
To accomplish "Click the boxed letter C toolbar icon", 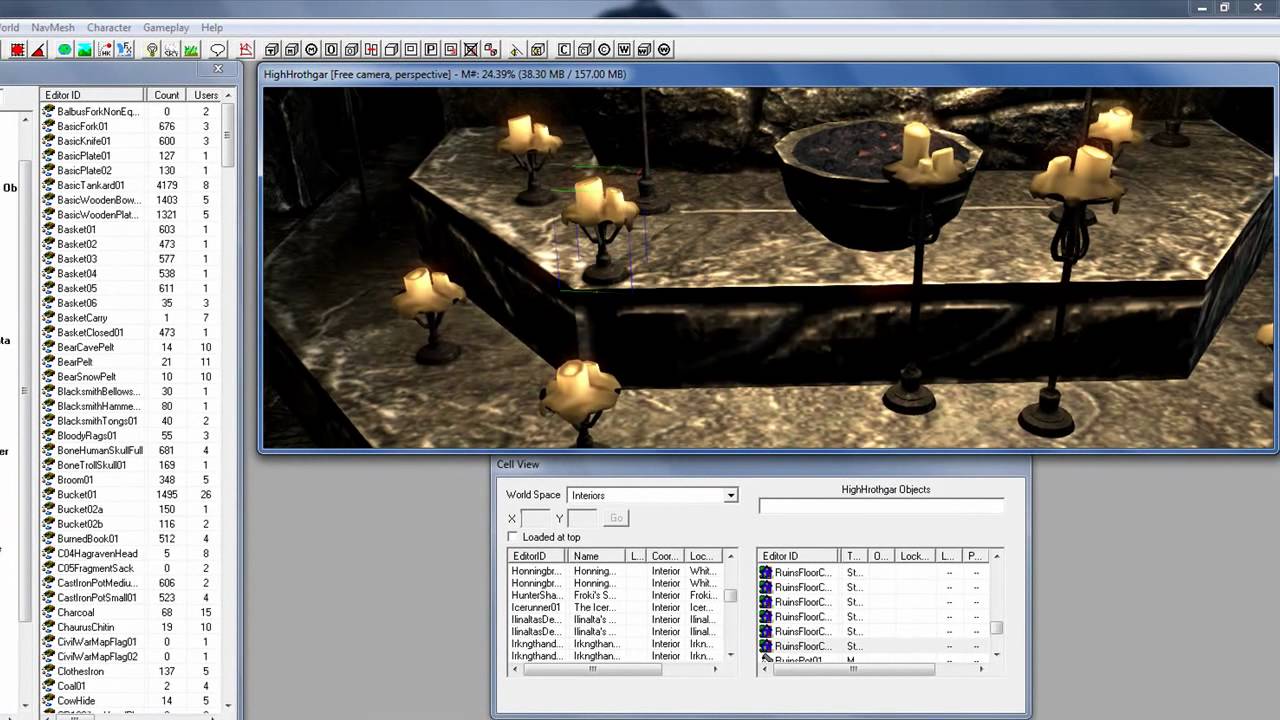I will (x=564, y=49).
